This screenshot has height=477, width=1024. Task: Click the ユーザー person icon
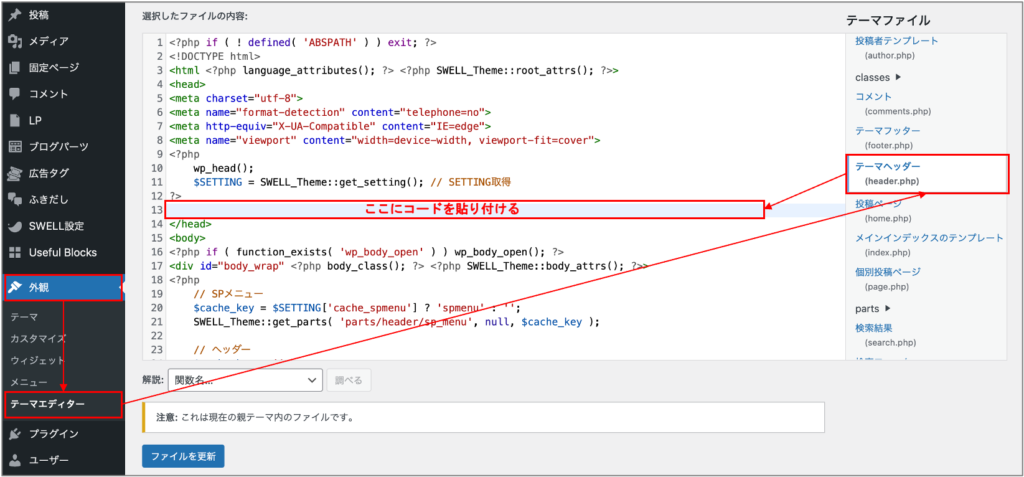click(x=14, y=460)
